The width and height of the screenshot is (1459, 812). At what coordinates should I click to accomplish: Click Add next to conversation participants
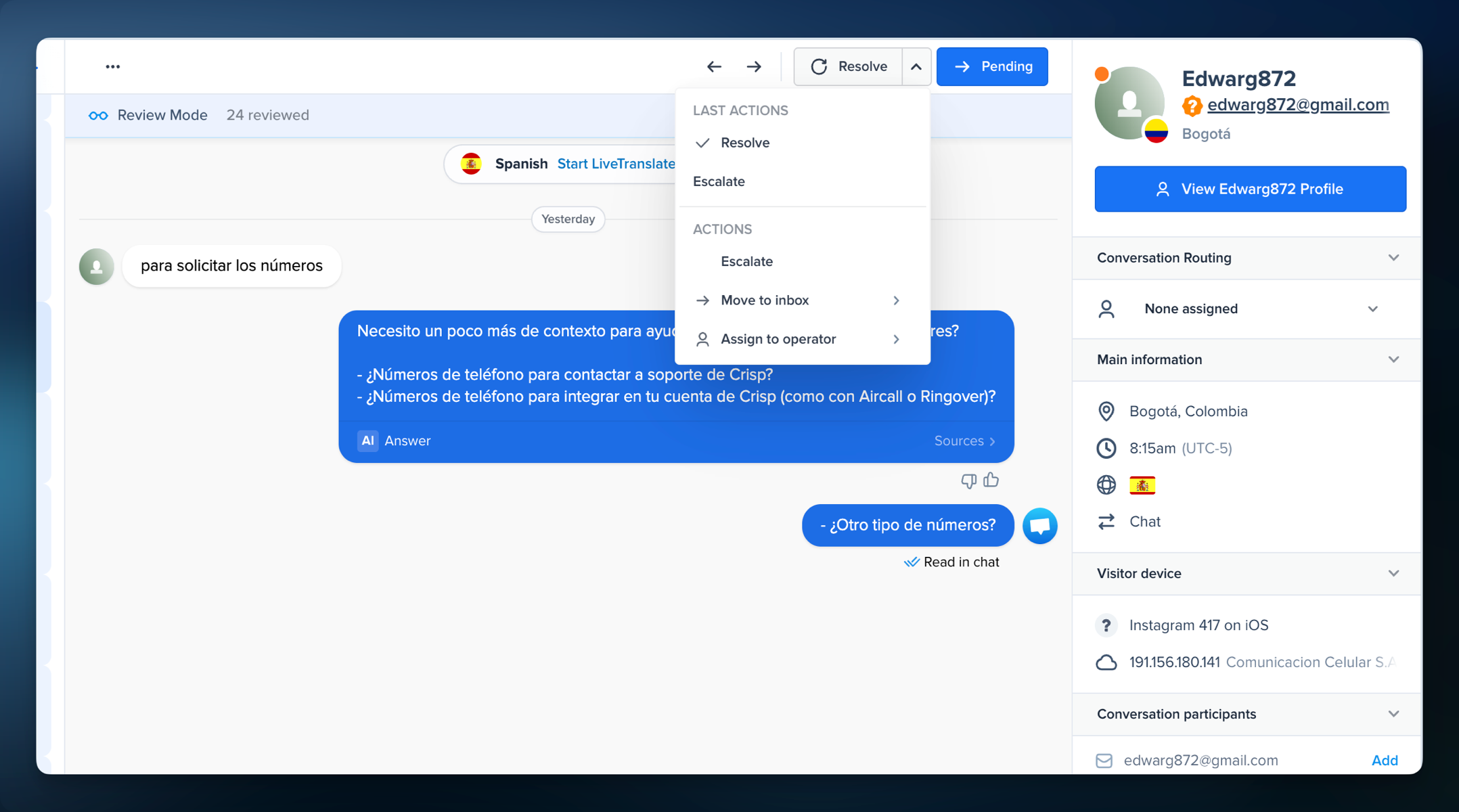pos(1385,760)
